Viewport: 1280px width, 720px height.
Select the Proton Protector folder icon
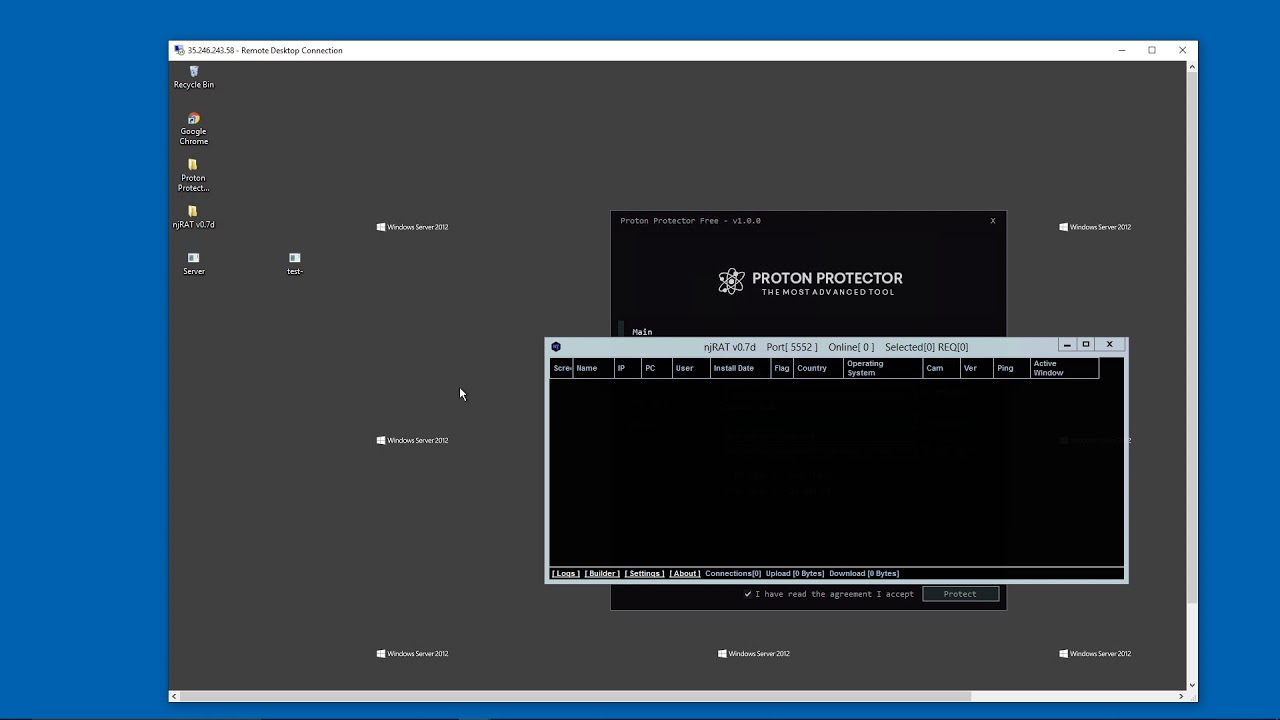click(193, 175)
